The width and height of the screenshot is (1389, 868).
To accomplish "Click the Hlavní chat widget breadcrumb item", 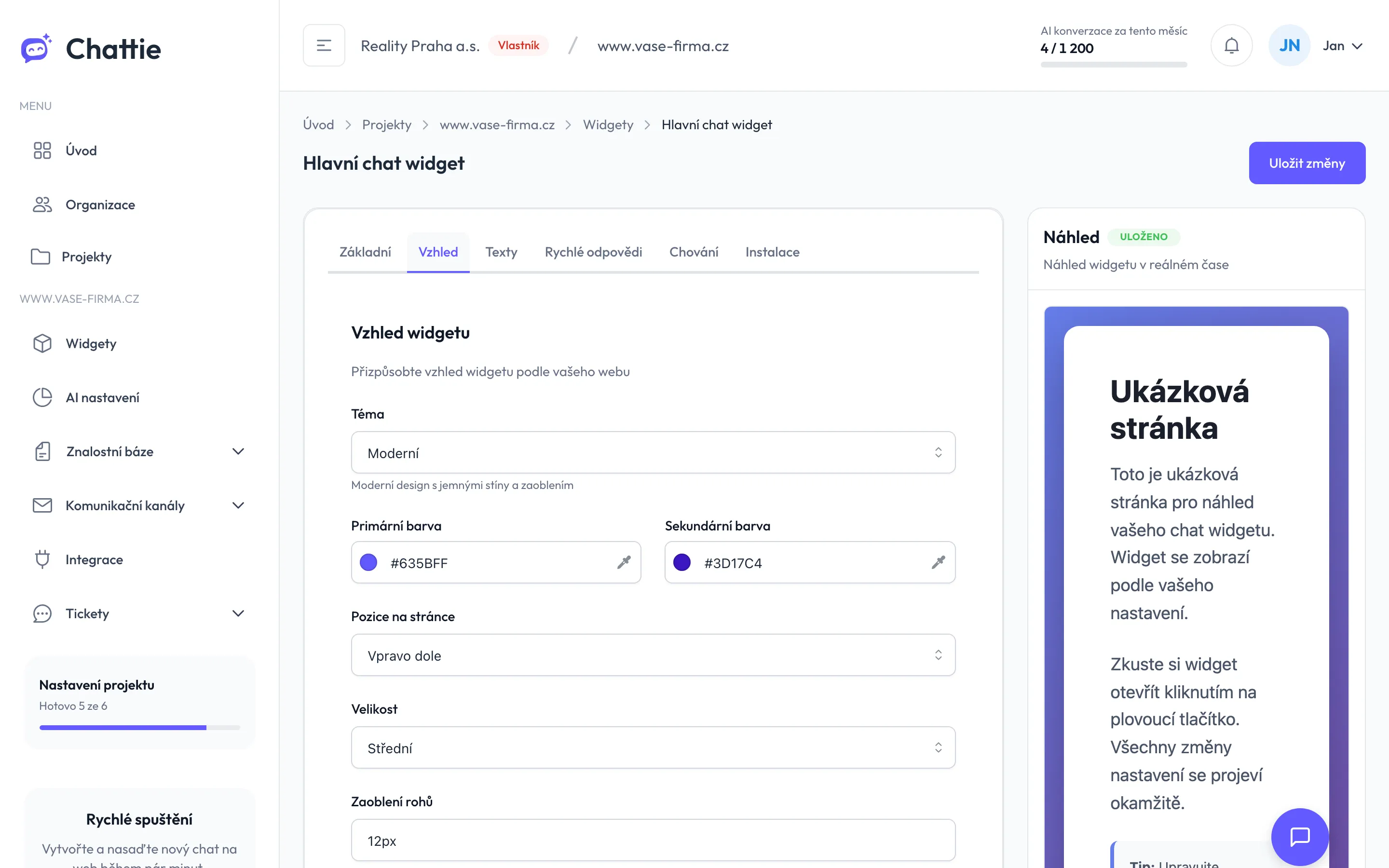I will pos(716,124).
